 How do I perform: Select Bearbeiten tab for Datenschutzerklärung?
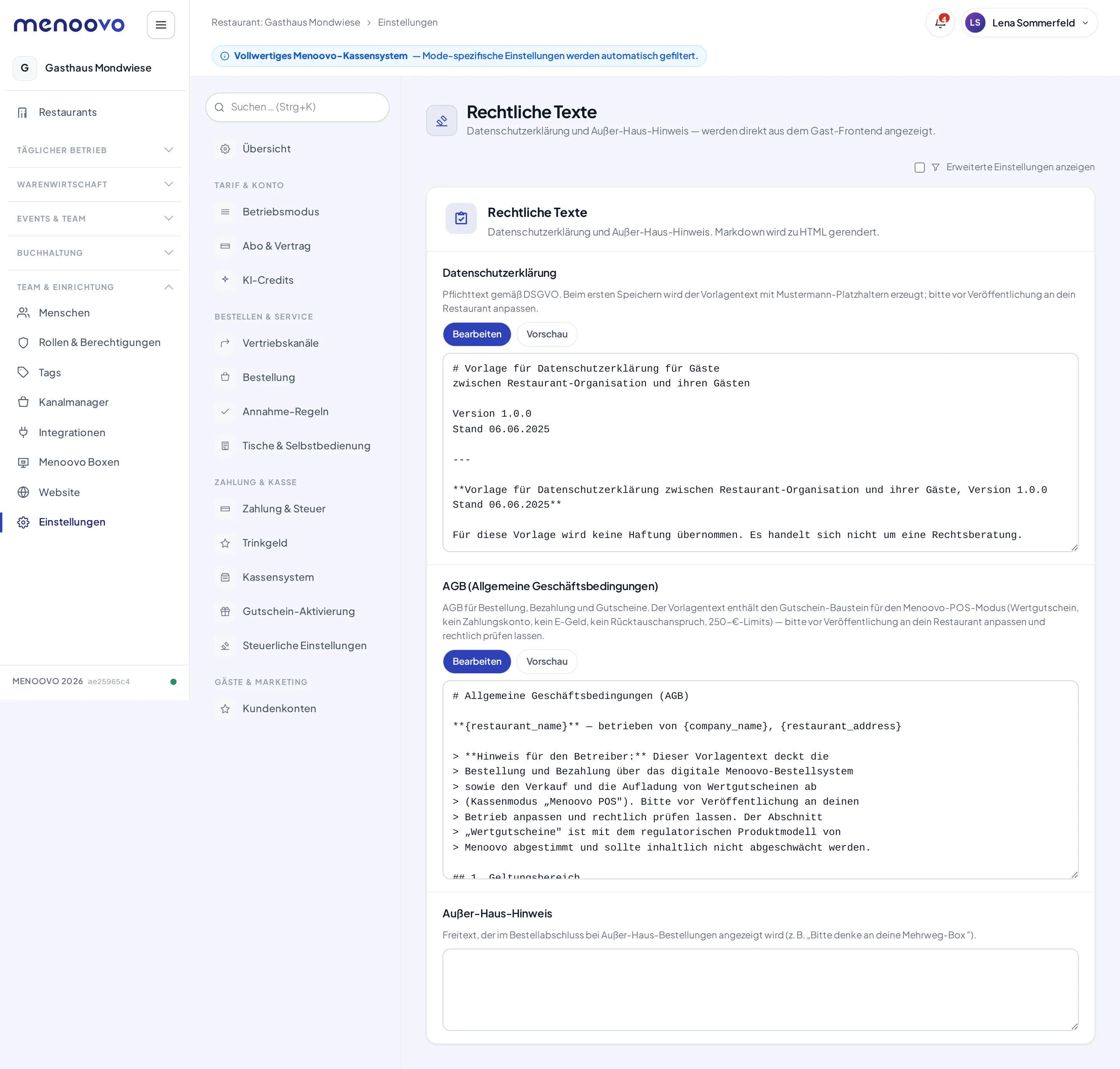(477, 334)
